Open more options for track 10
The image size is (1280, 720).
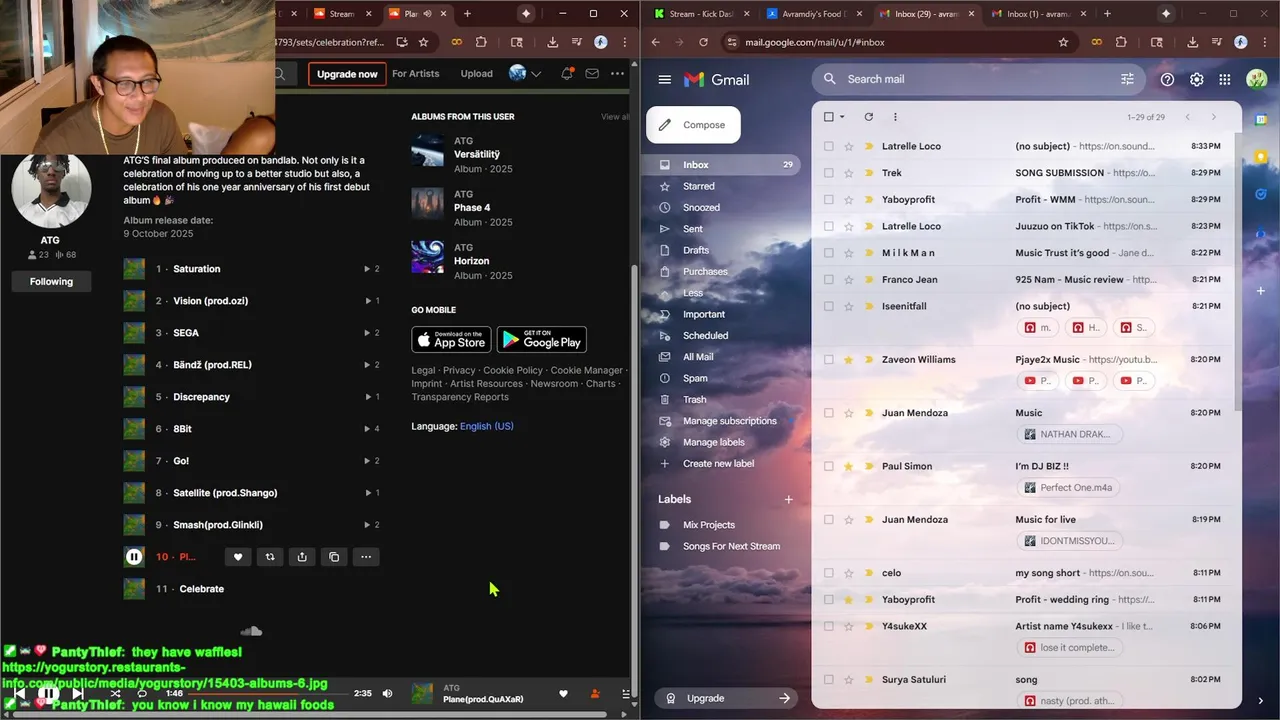coord(366,557)
